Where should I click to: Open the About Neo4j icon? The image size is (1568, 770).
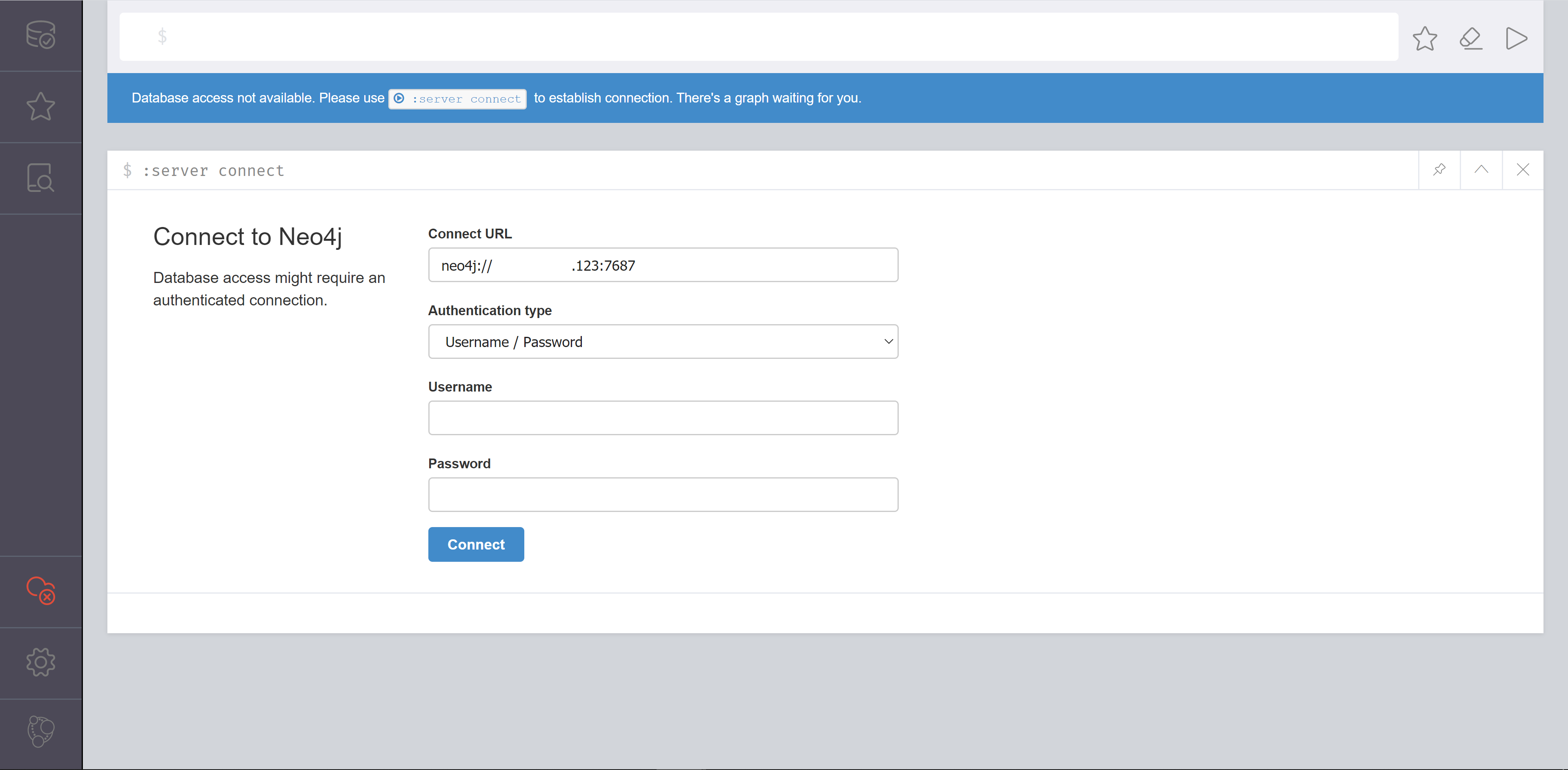tap(41, 731)
